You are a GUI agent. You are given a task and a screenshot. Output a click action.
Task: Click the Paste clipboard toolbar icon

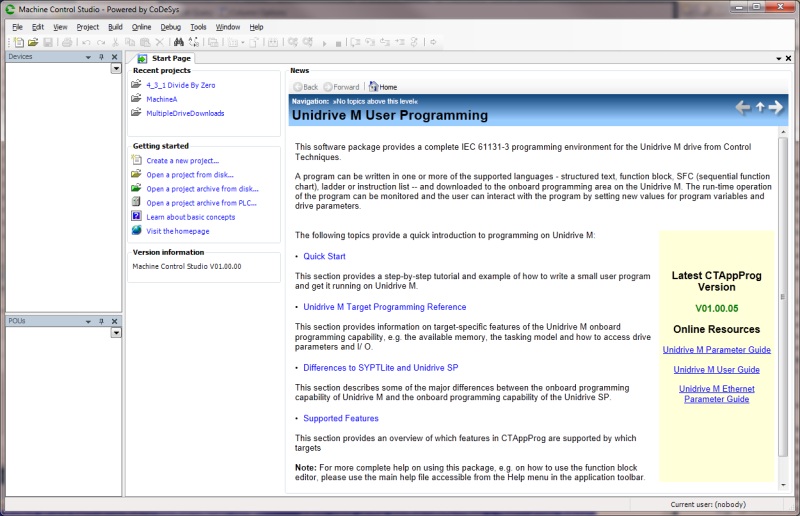[145, 42]
